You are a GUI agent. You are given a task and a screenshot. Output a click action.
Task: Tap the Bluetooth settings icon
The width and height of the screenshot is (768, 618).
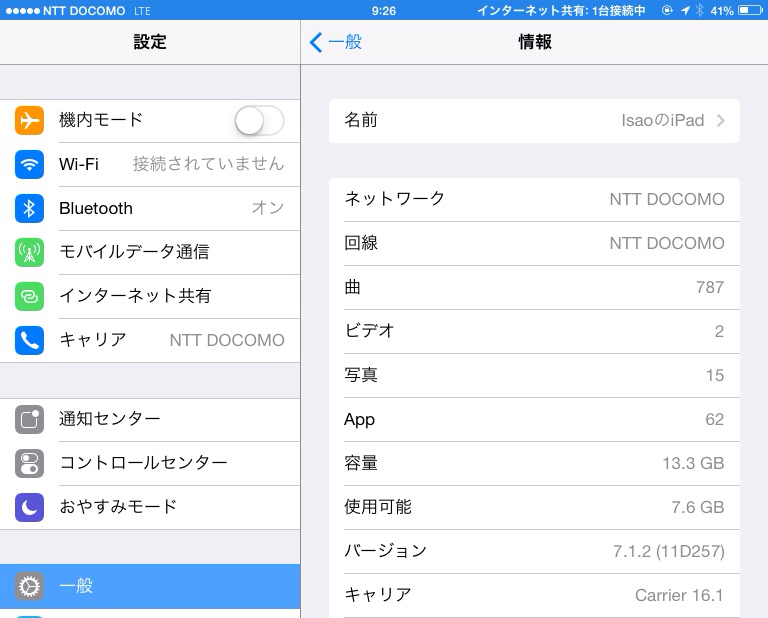point(29,209)
